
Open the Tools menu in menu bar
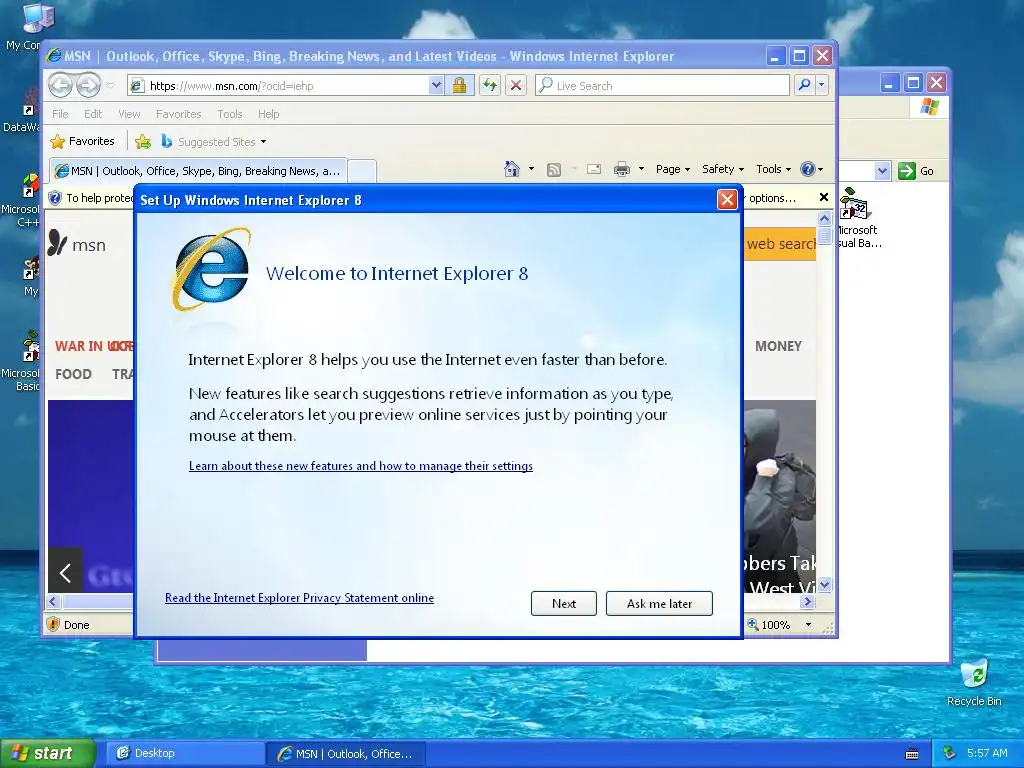(229, 114)
